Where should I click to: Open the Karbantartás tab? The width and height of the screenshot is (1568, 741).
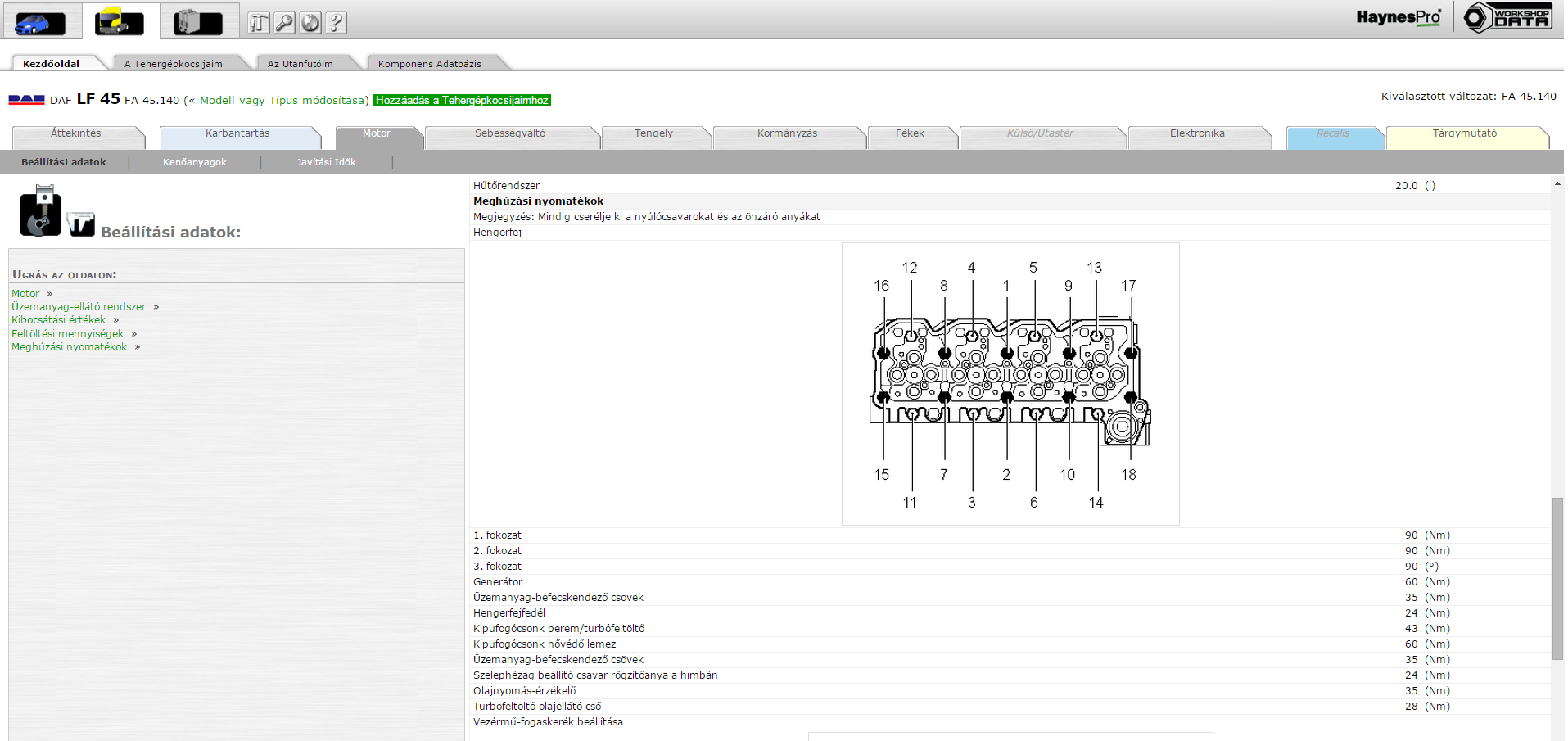(x=237, y=133)
